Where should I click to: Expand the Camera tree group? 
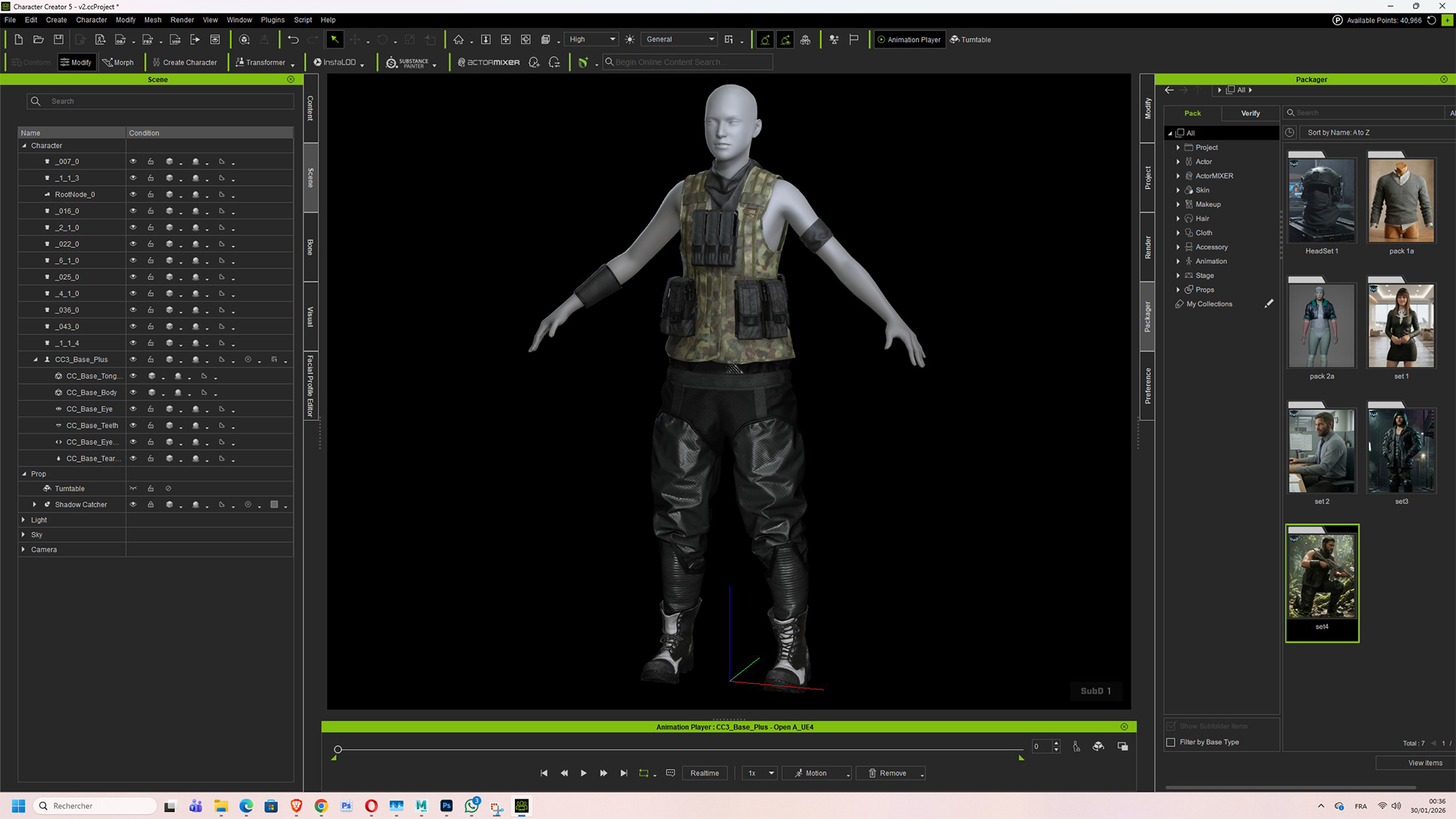pyautogui.click(x=24, y=550)
